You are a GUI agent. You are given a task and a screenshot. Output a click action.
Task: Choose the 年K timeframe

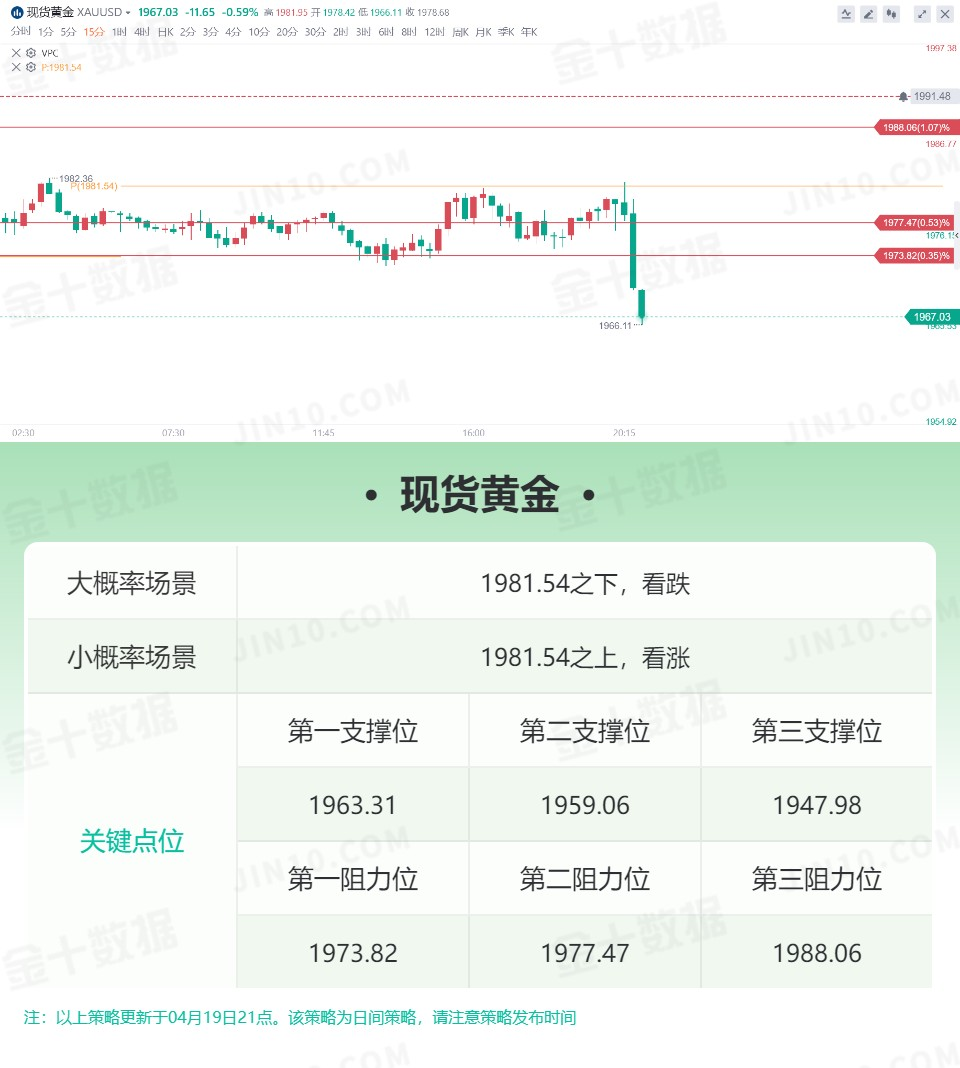coord(529,31)
